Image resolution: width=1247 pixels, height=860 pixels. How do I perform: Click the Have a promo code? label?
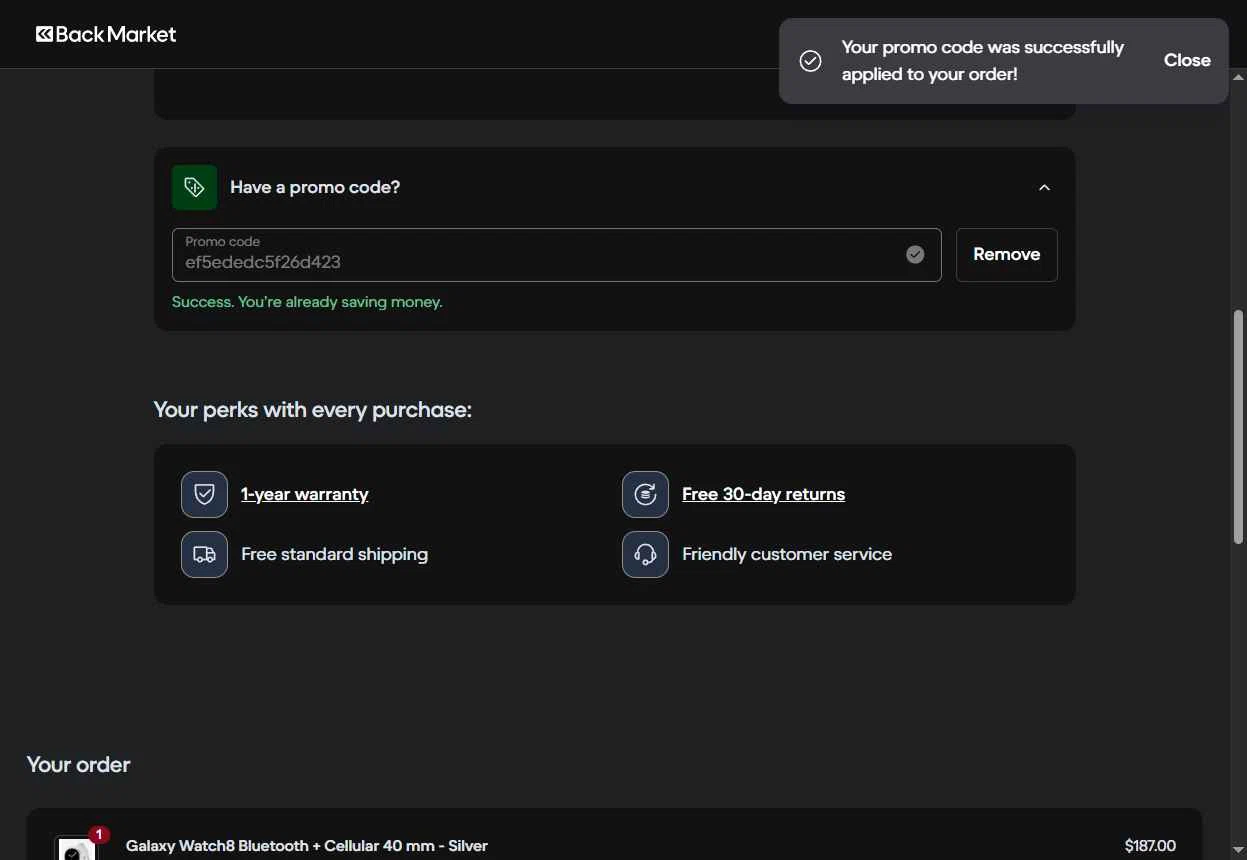(315, 187)
